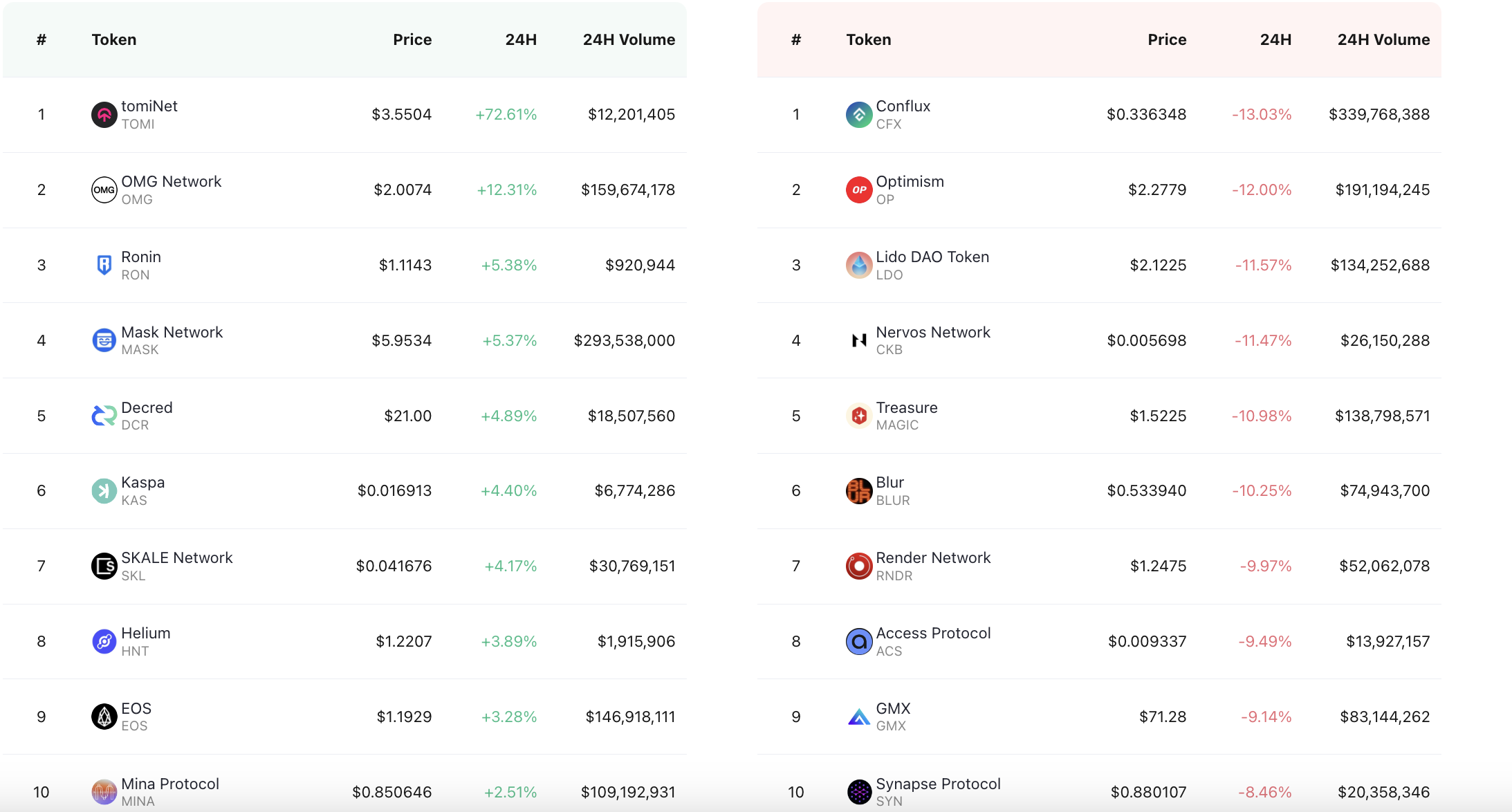Click the Conflux token logo icon
1512x812 pixels.
(x=858, y=115)
